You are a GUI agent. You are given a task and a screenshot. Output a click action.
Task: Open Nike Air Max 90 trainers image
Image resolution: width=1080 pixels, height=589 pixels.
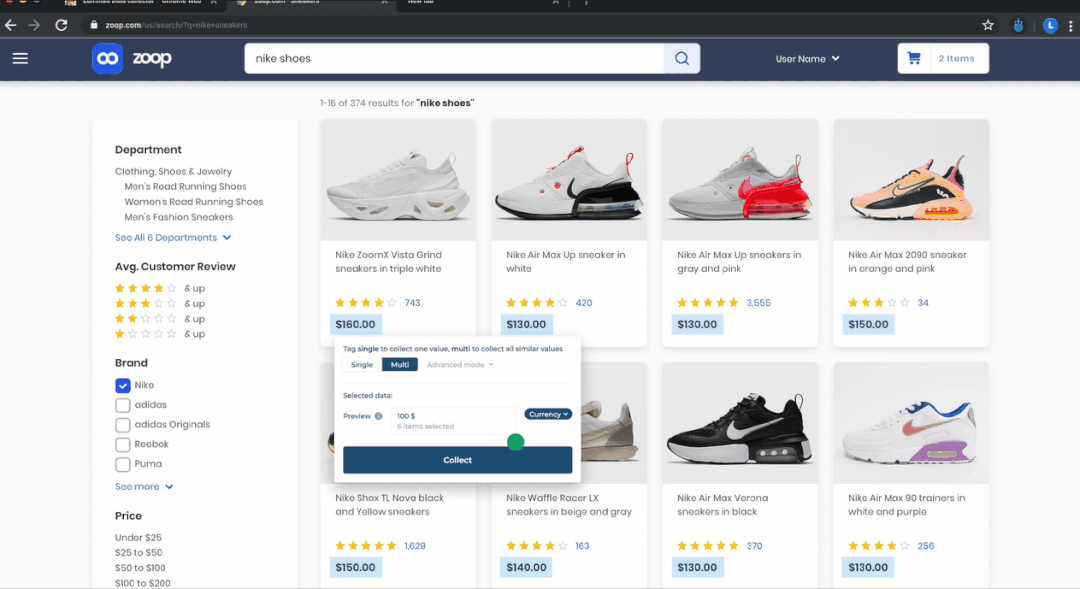[911, 423]
